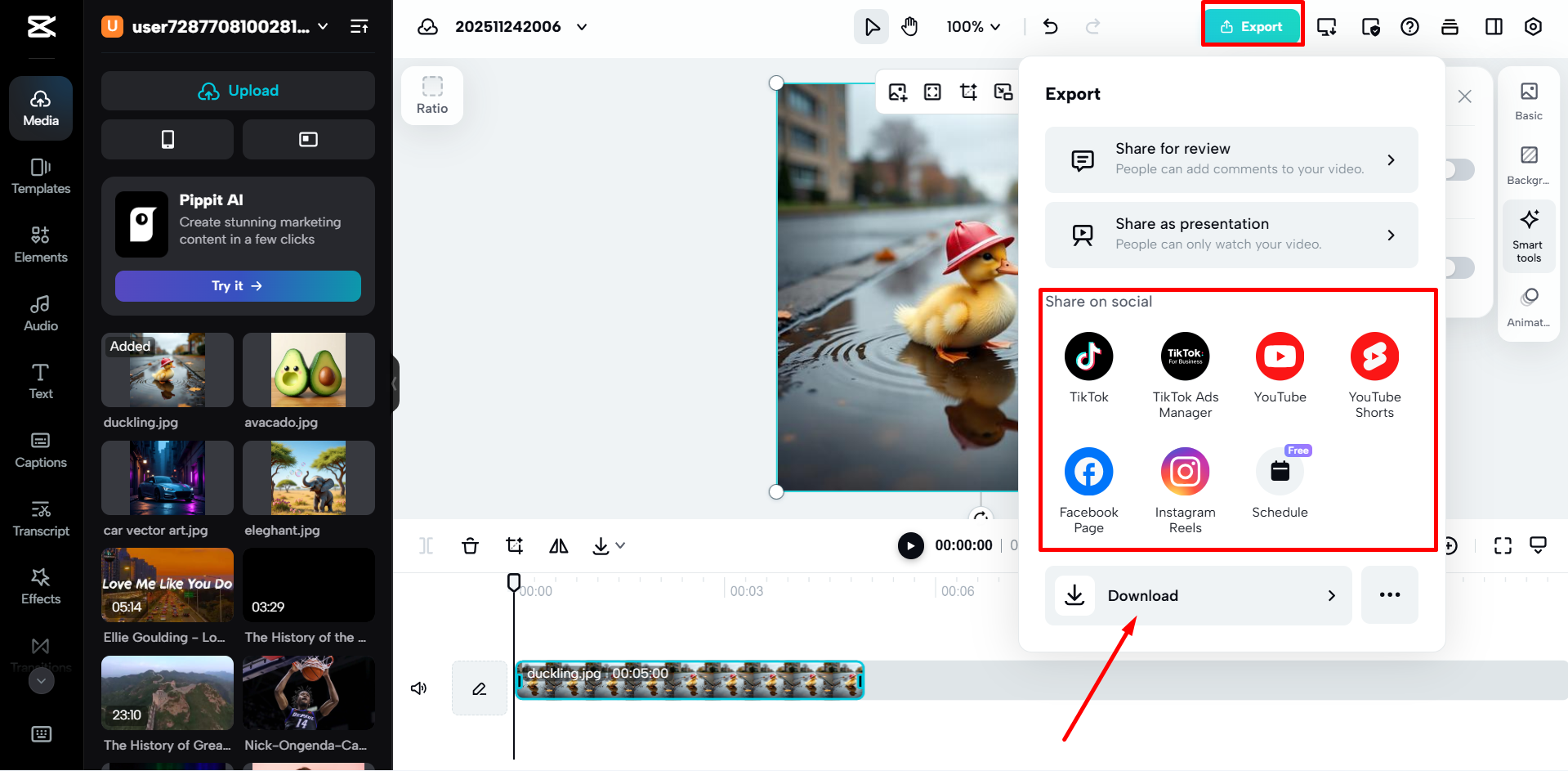This screenshot has height=771, width=1568.
Task: Switch to portrait phone view
Action: click(168, 139)
